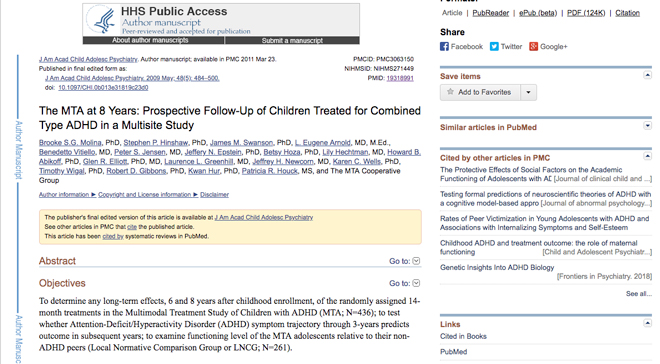Image resolution: width=660 pixels, height=364 pixels.
Task: Click the Facebook share icon
Action: 444,47
